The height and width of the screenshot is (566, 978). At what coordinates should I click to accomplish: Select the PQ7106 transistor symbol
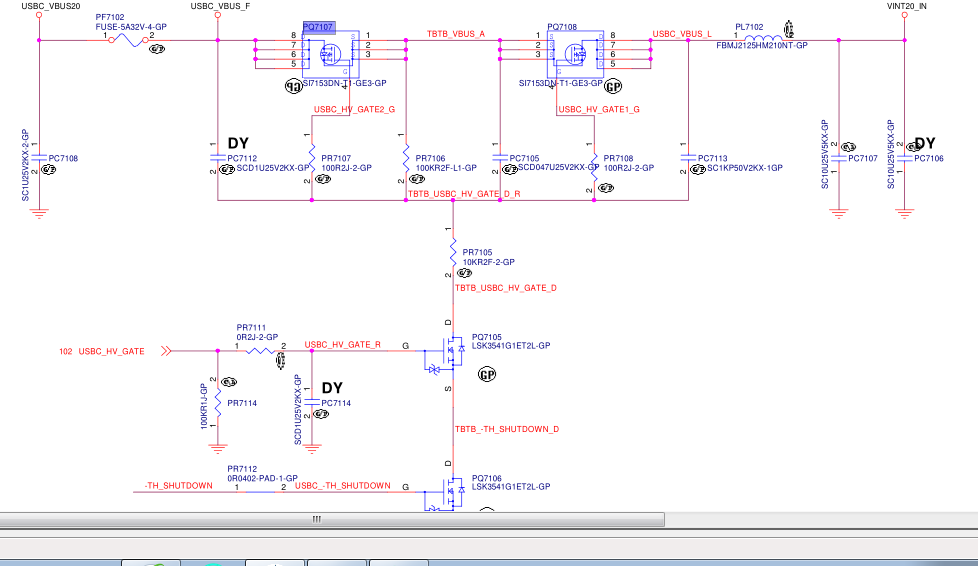click(448, 493)
